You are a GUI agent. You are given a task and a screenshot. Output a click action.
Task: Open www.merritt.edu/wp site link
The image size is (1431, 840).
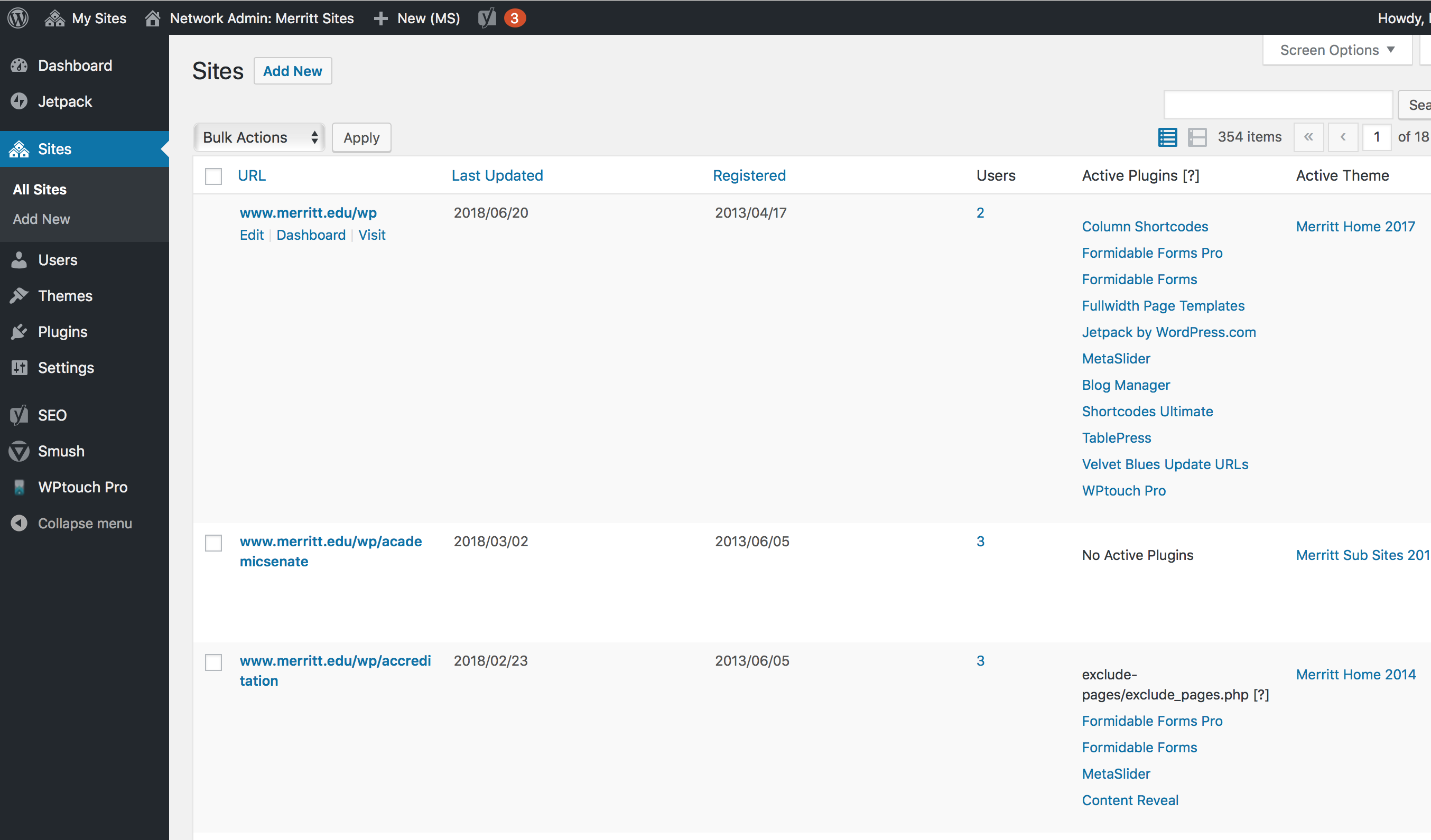point(308,213)
